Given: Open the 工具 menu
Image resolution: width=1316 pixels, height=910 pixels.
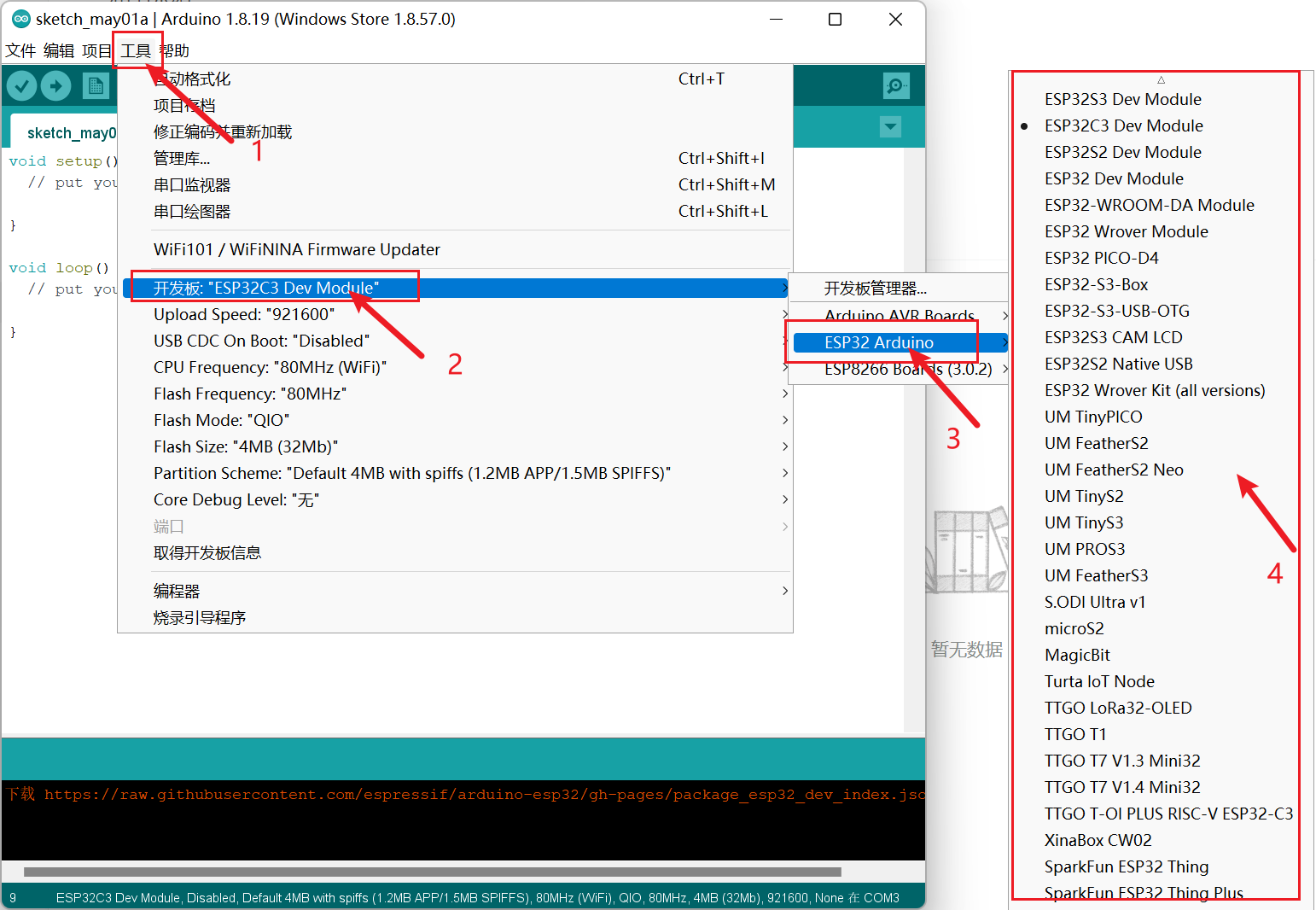Looking at the screenshot, I should (x=136, y=50).
